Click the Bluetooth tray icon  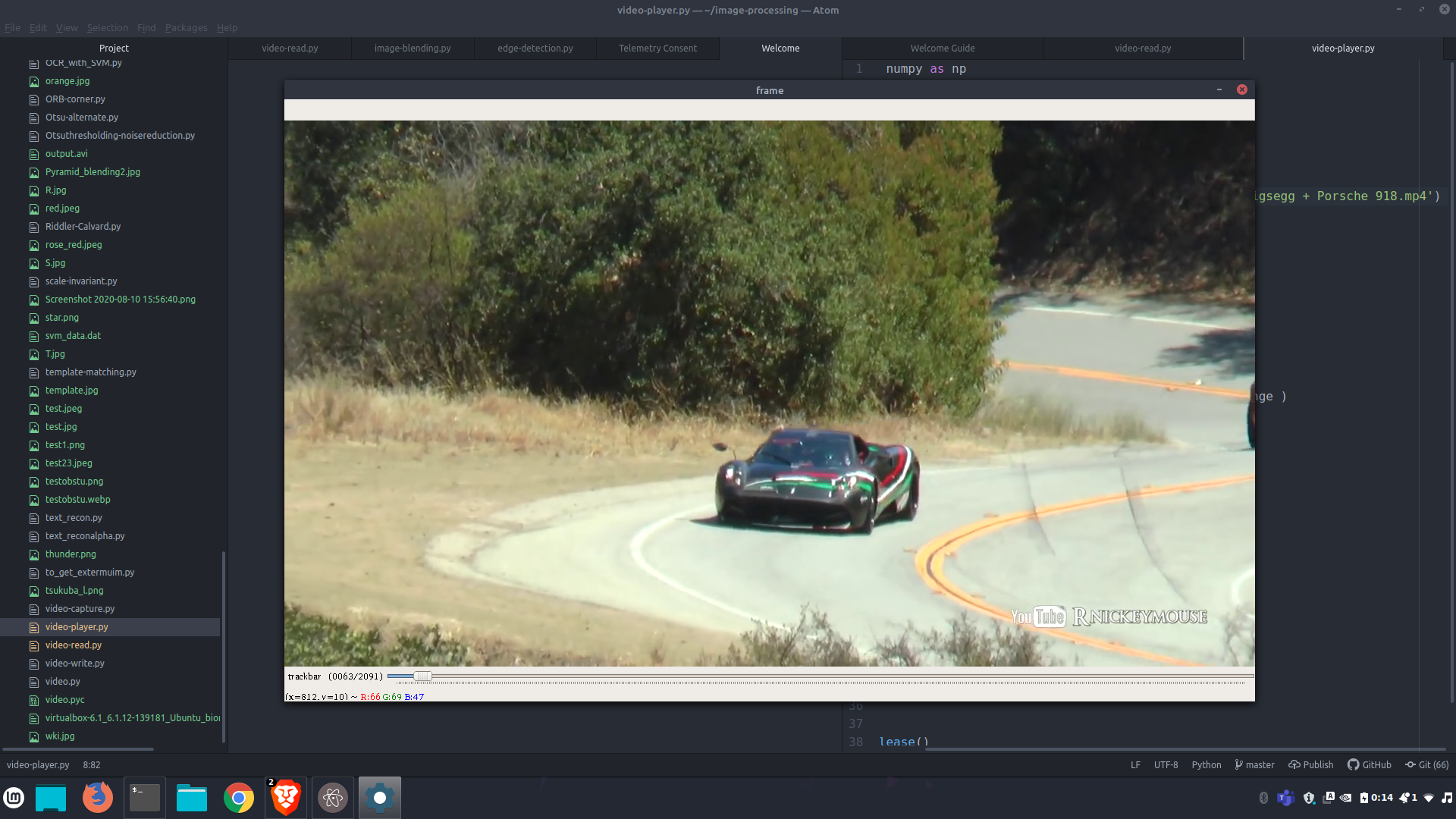tap(1263, 798)
